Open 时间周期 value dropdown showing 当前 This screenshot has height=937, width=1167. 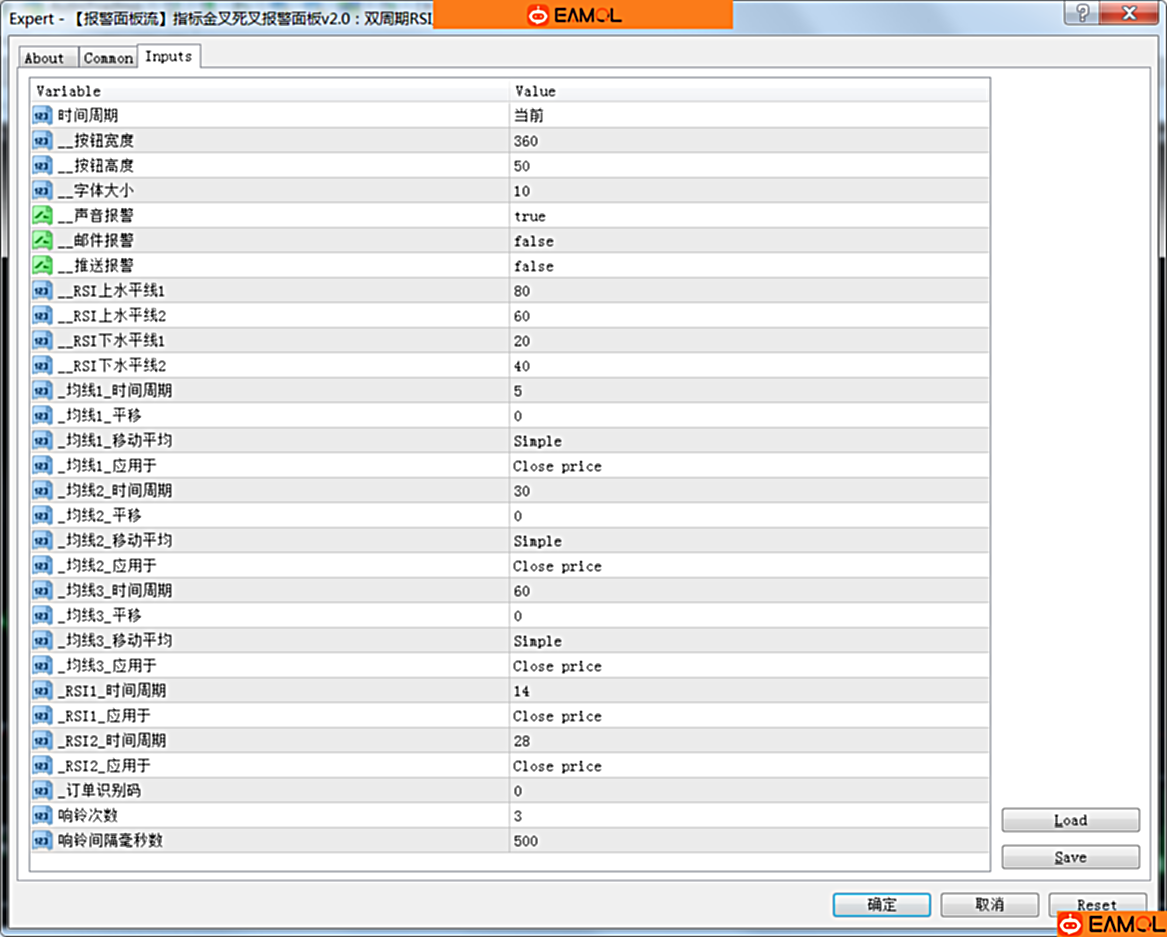pyautogui.click(x=749, y=116)
